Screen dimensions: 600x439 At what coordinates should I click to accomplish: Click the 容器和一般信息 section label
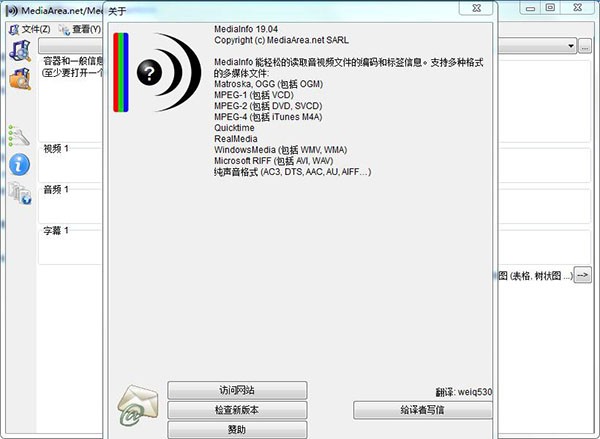pyautogui.click(x=73, y=61)
